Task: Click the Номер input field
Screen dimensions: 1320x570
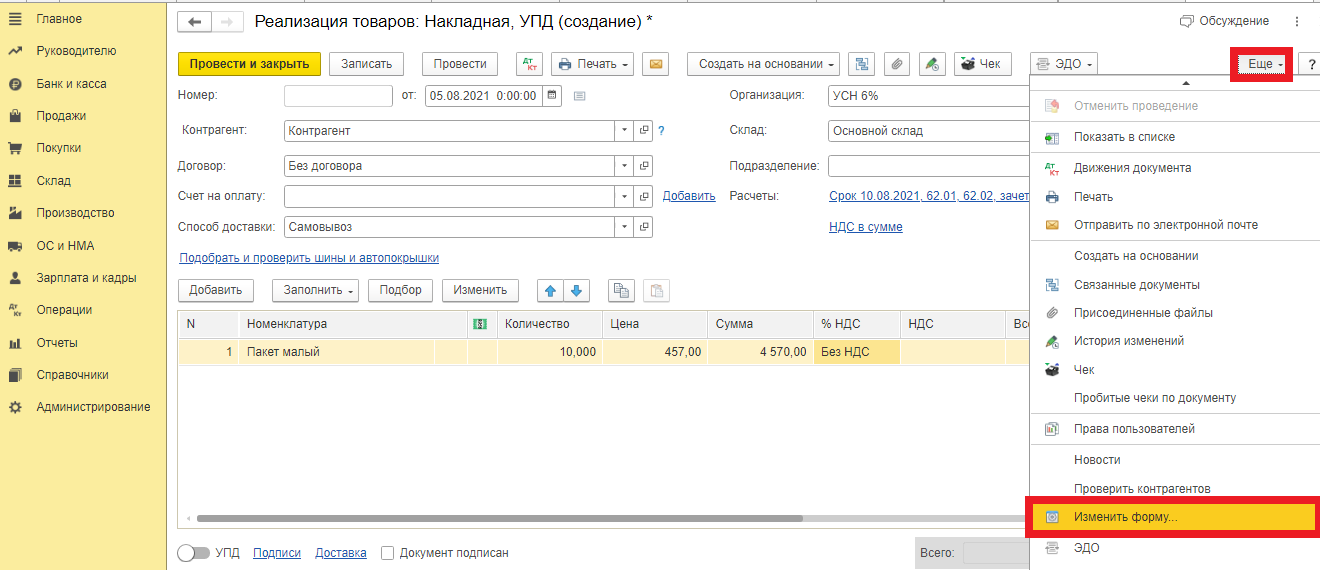Action: [338, 96]
